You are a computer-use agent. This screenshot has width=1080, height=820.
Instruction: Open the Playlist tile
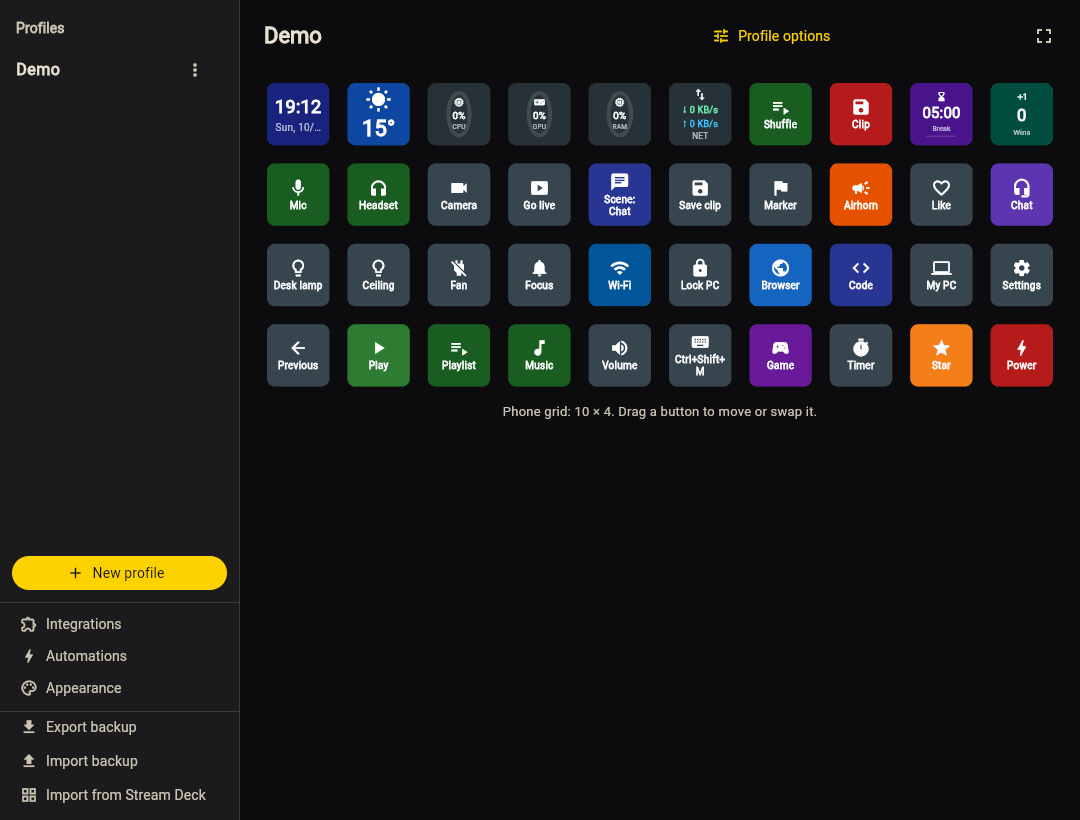(459, 355)
